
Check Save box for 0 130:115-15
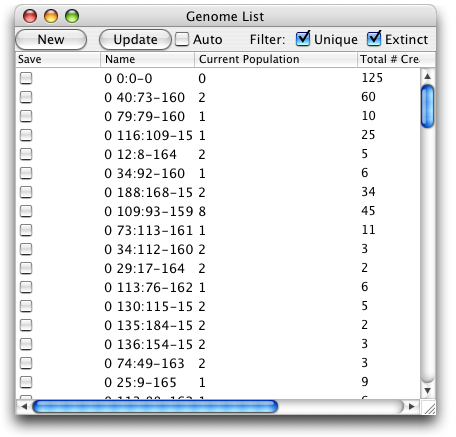click(x=26, y=306)
